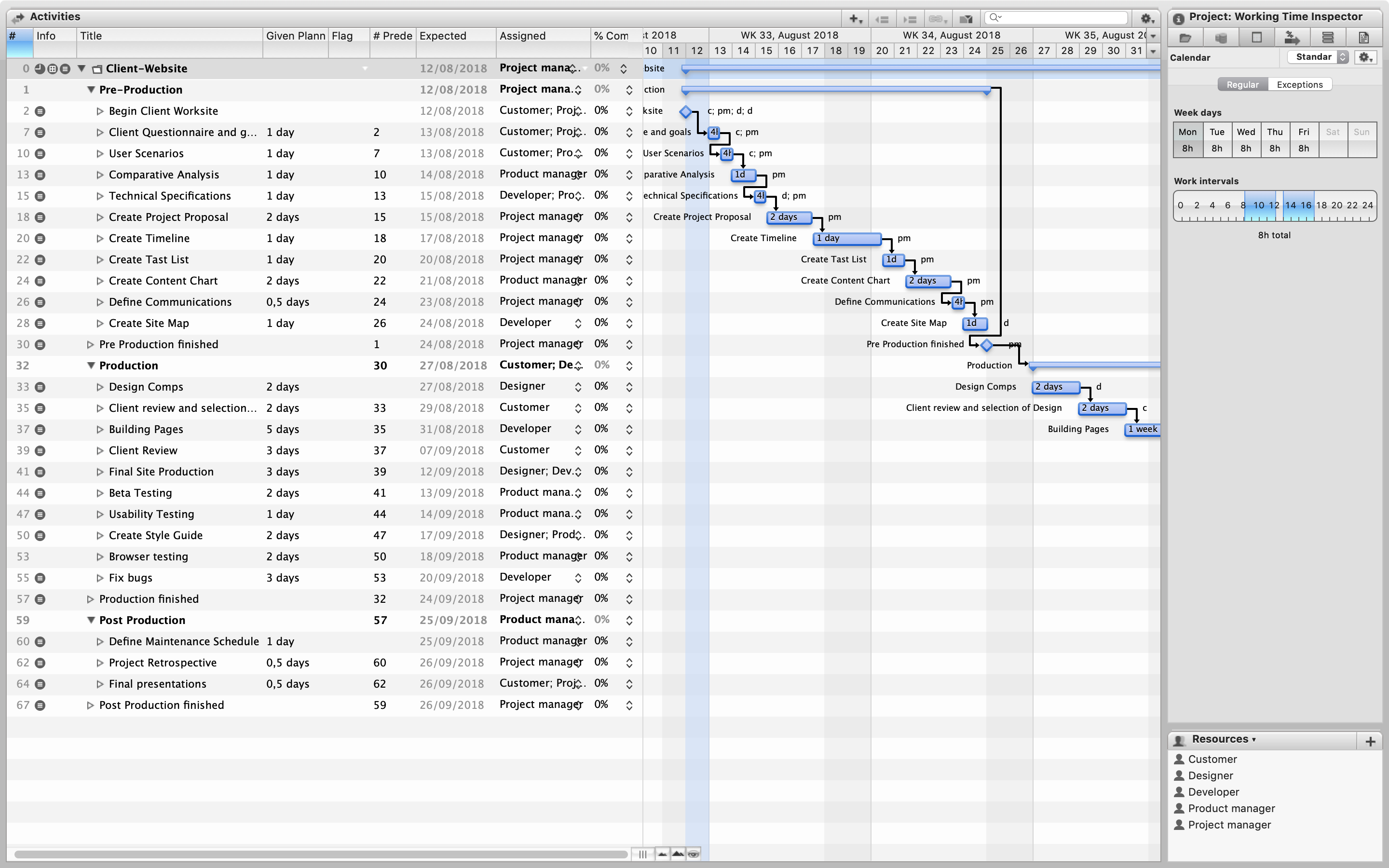Expand the Building Pages activity
Image resolution: width=1389 pixels, height=868 pixels.
point(100,429)
